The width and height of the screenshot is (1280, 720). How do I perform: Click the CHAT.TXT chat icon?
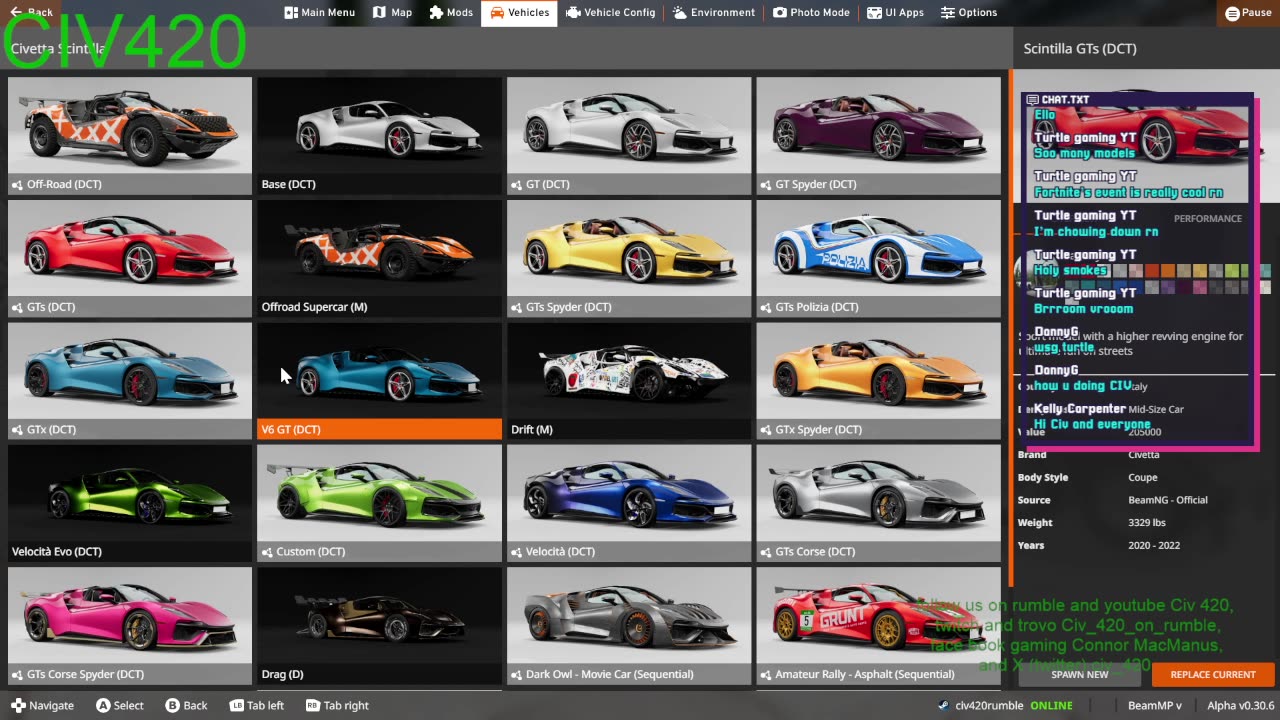click(x=1032, y=100)
